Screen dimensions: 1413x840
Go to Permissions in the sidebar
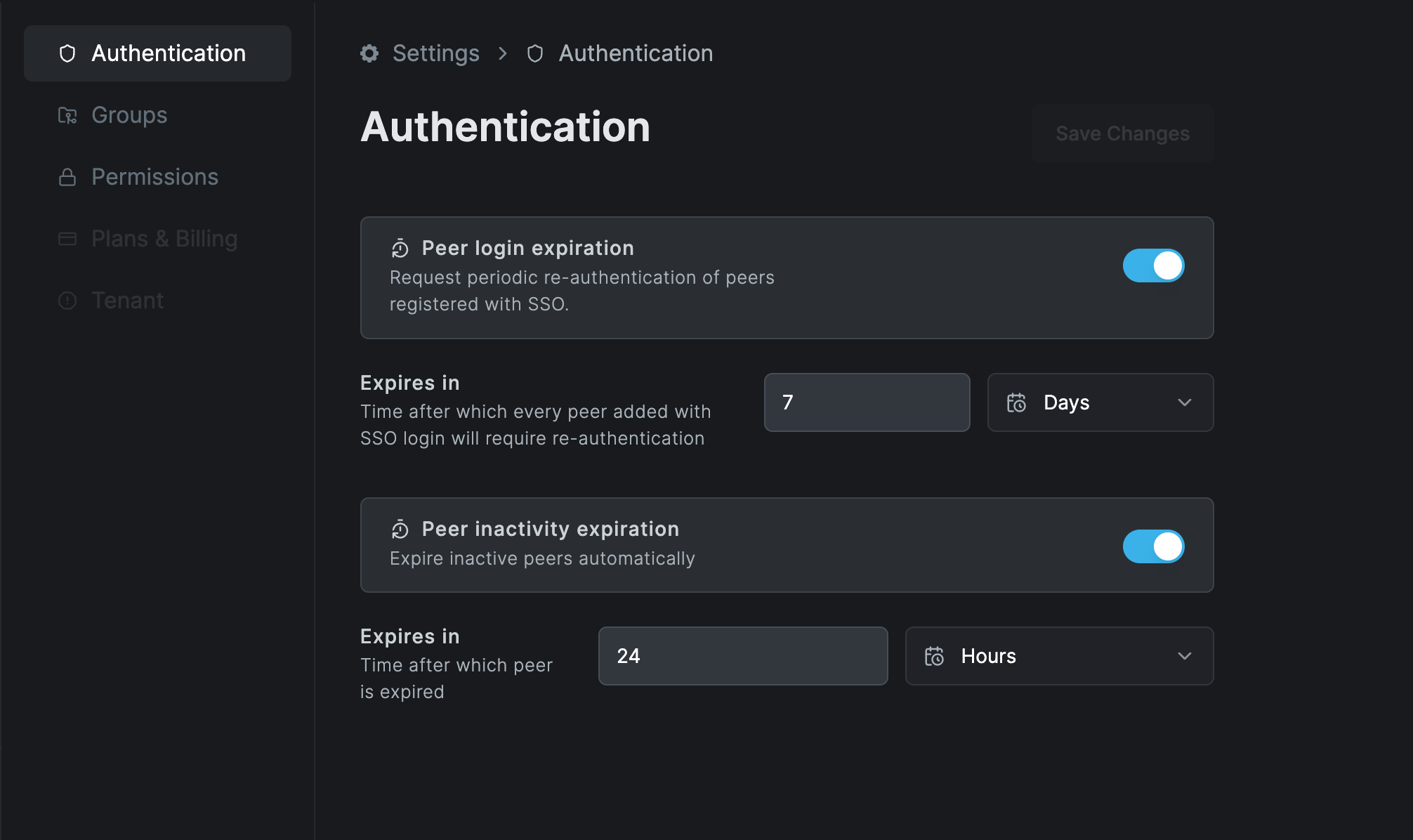click(x=155, y=177)
